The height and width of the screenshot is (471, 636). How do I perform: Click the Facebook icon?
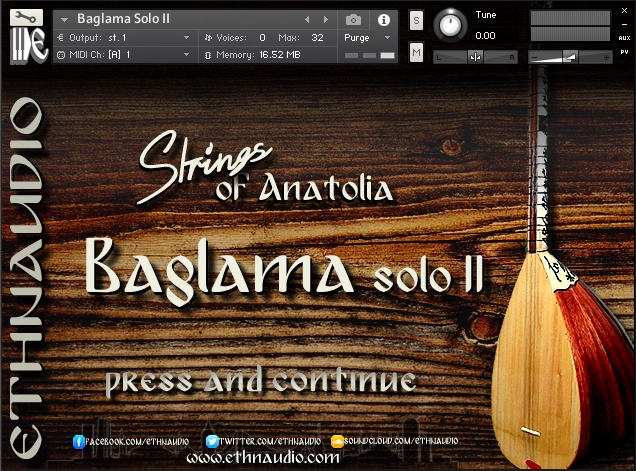79,441
